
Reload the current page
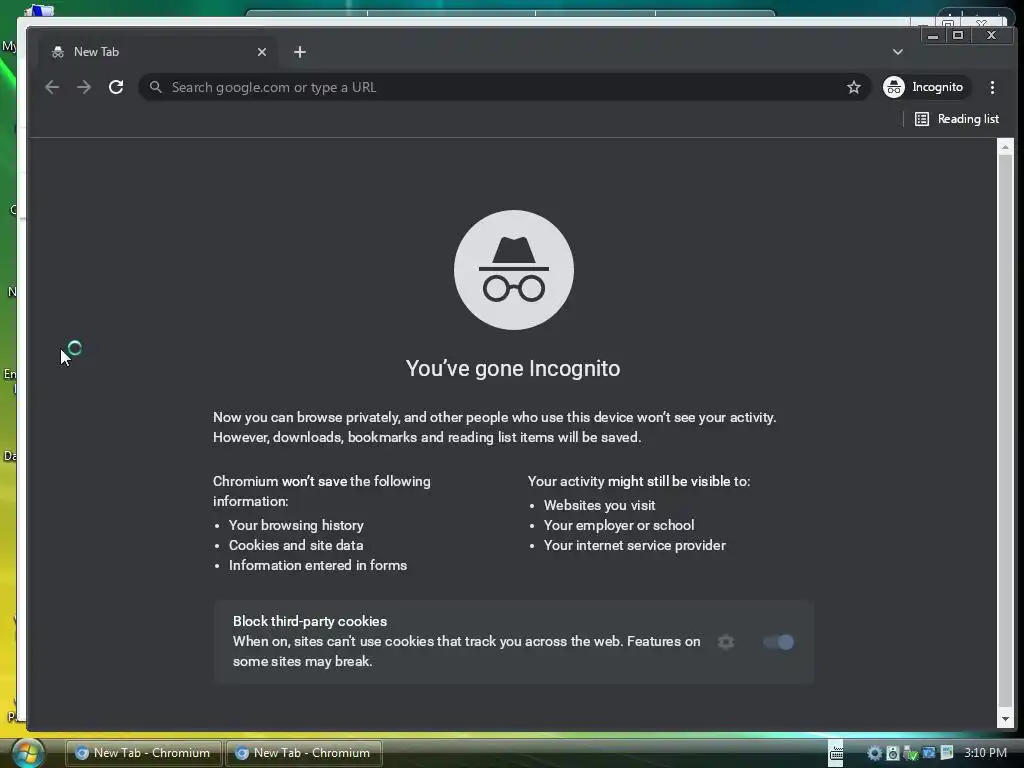pos(116,87)
